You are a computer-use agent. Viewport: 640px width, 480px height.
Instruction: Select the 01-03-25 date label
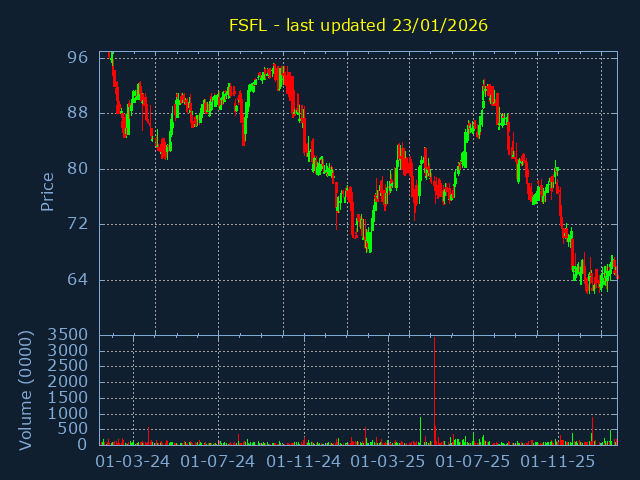[x=388, y=462]
